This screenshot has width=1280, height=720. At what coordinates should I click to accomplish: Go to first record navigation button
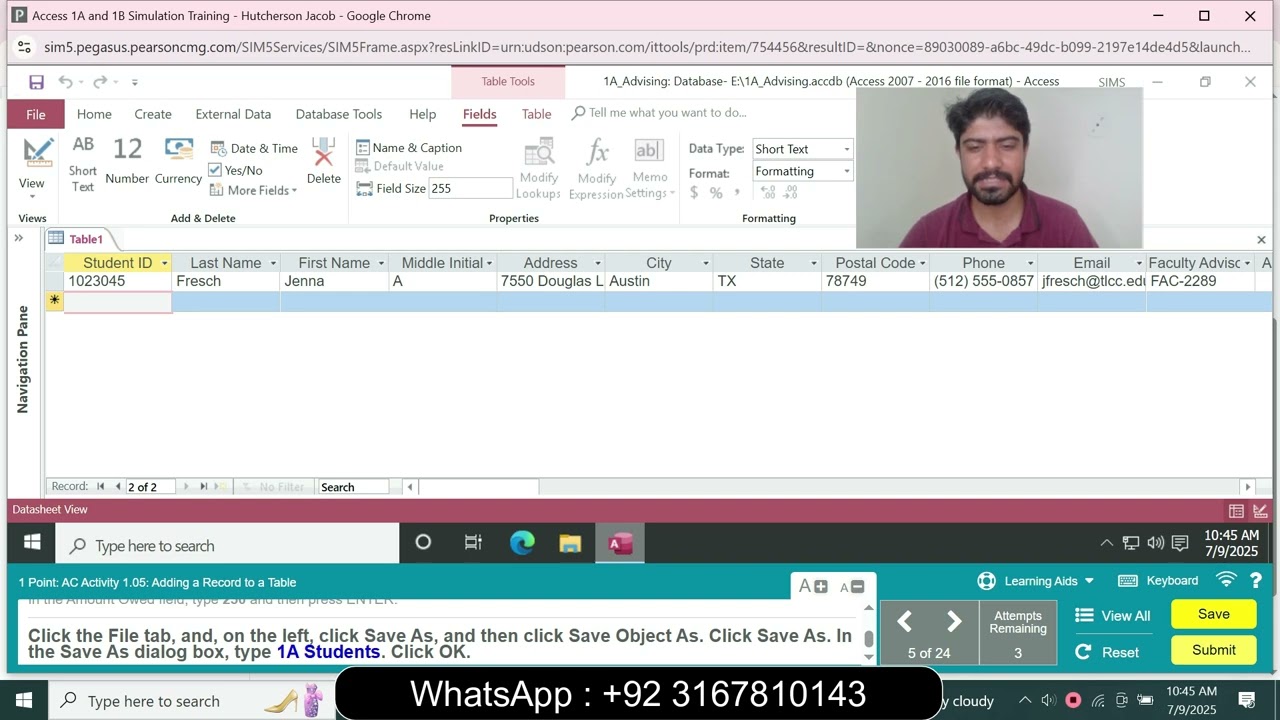(101, 487)
